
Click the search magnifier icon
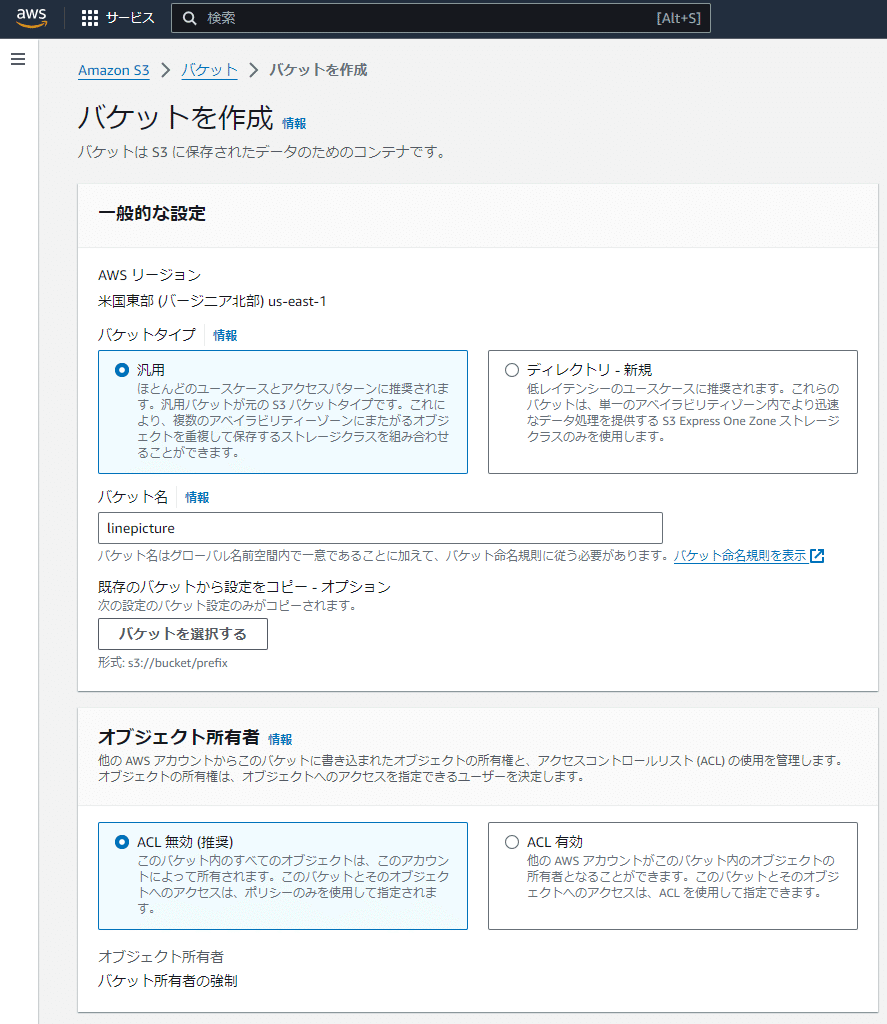[189, 18]
